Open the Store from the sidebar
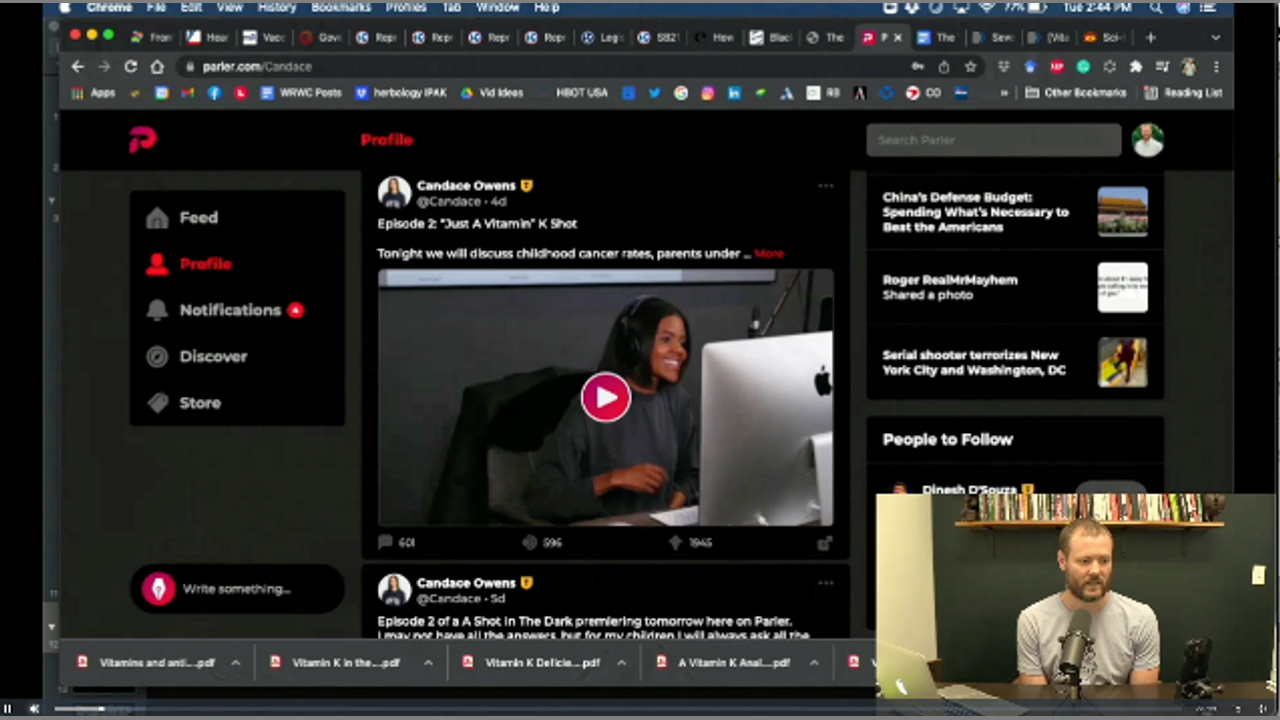 point(199,403)
